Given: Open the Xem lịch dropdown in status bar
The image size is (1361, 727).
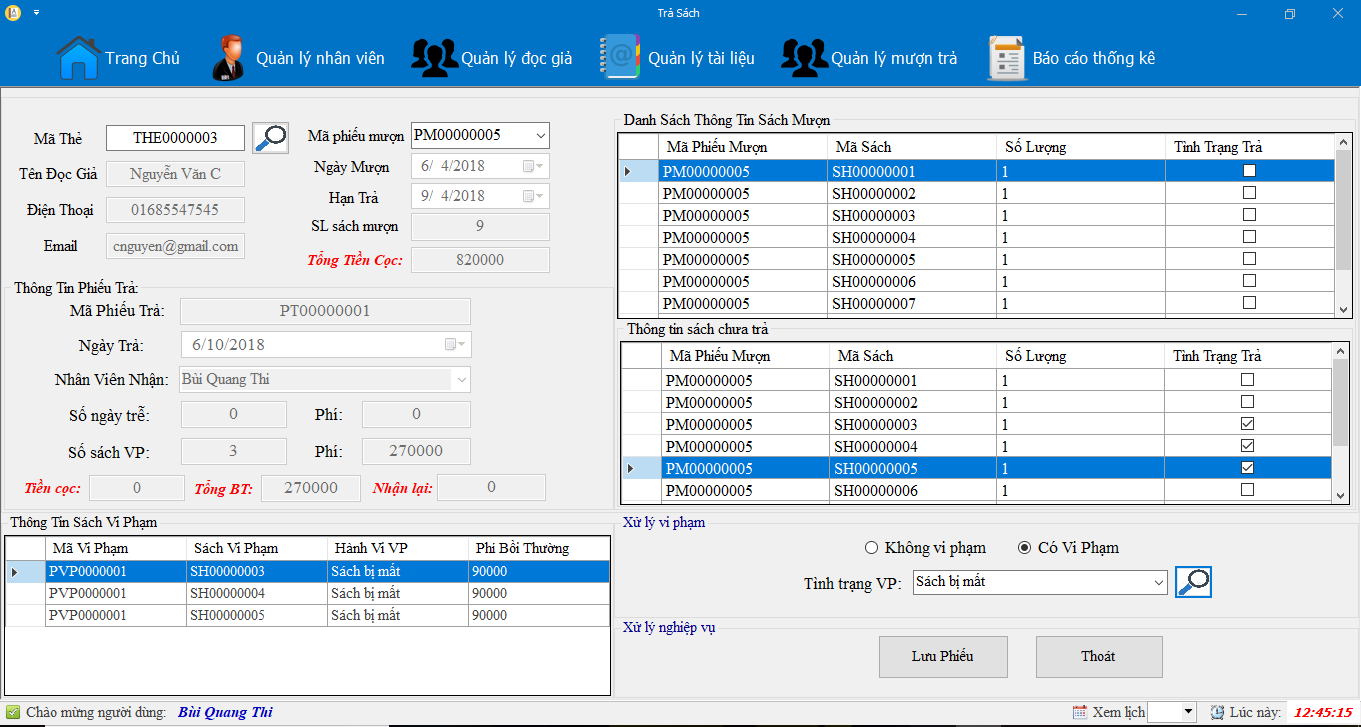Looking at the screenshot, I should pyautogui.click(x=1188, y=712).
